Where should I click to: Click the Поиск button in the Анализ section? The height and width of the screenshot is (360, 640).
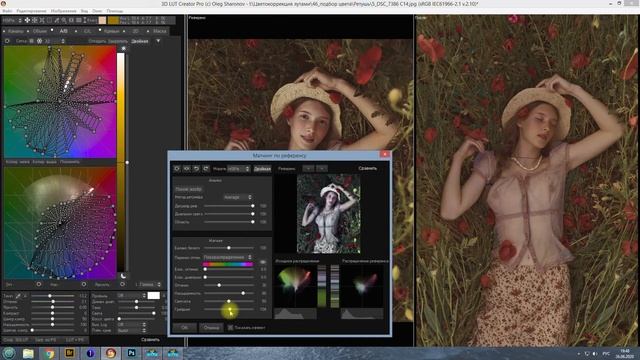pos(188,189)
